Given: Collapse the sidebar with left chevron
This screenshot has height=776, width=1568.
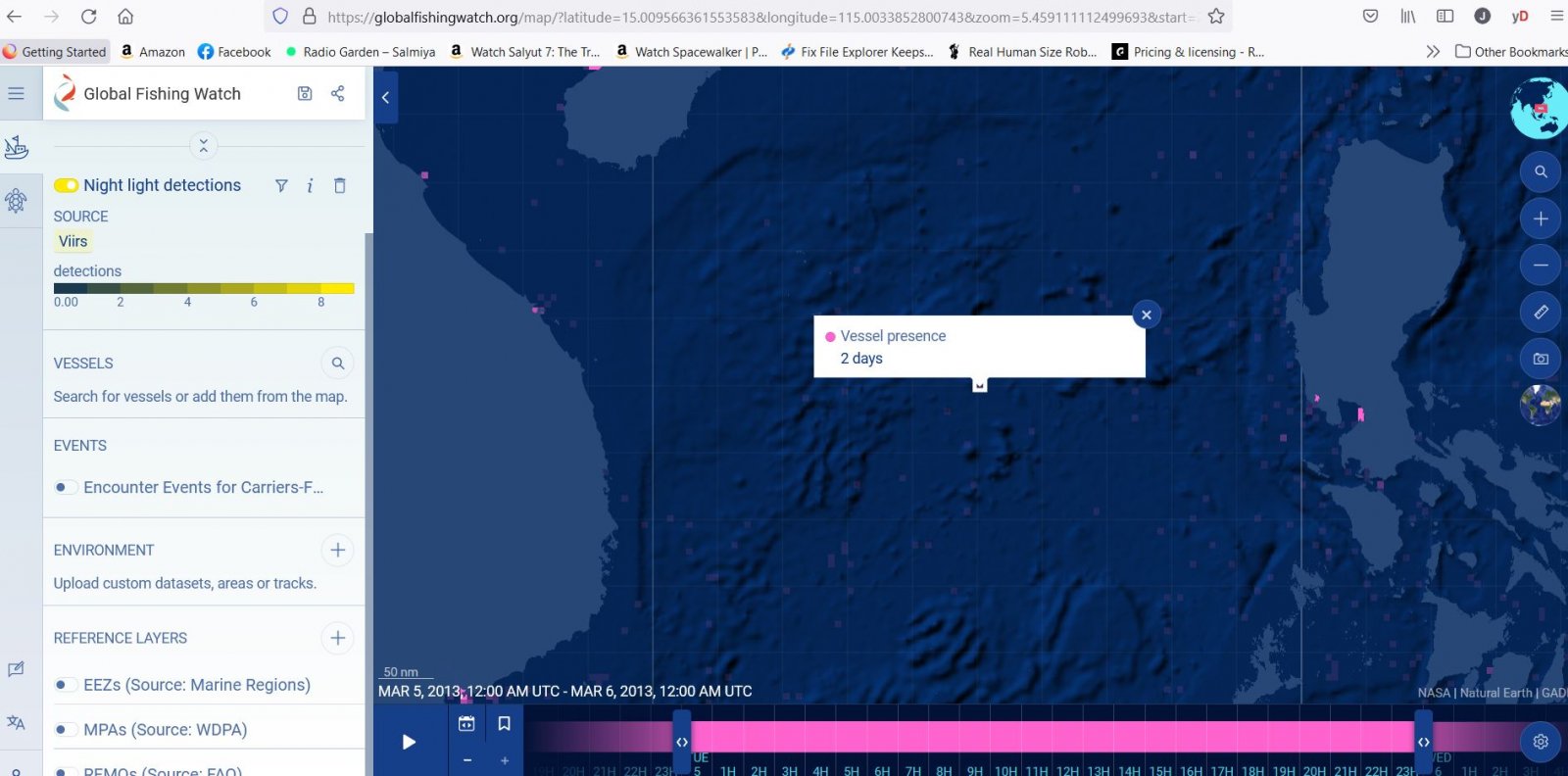Looking at the screenshot, I should click(x=385, y=97).
